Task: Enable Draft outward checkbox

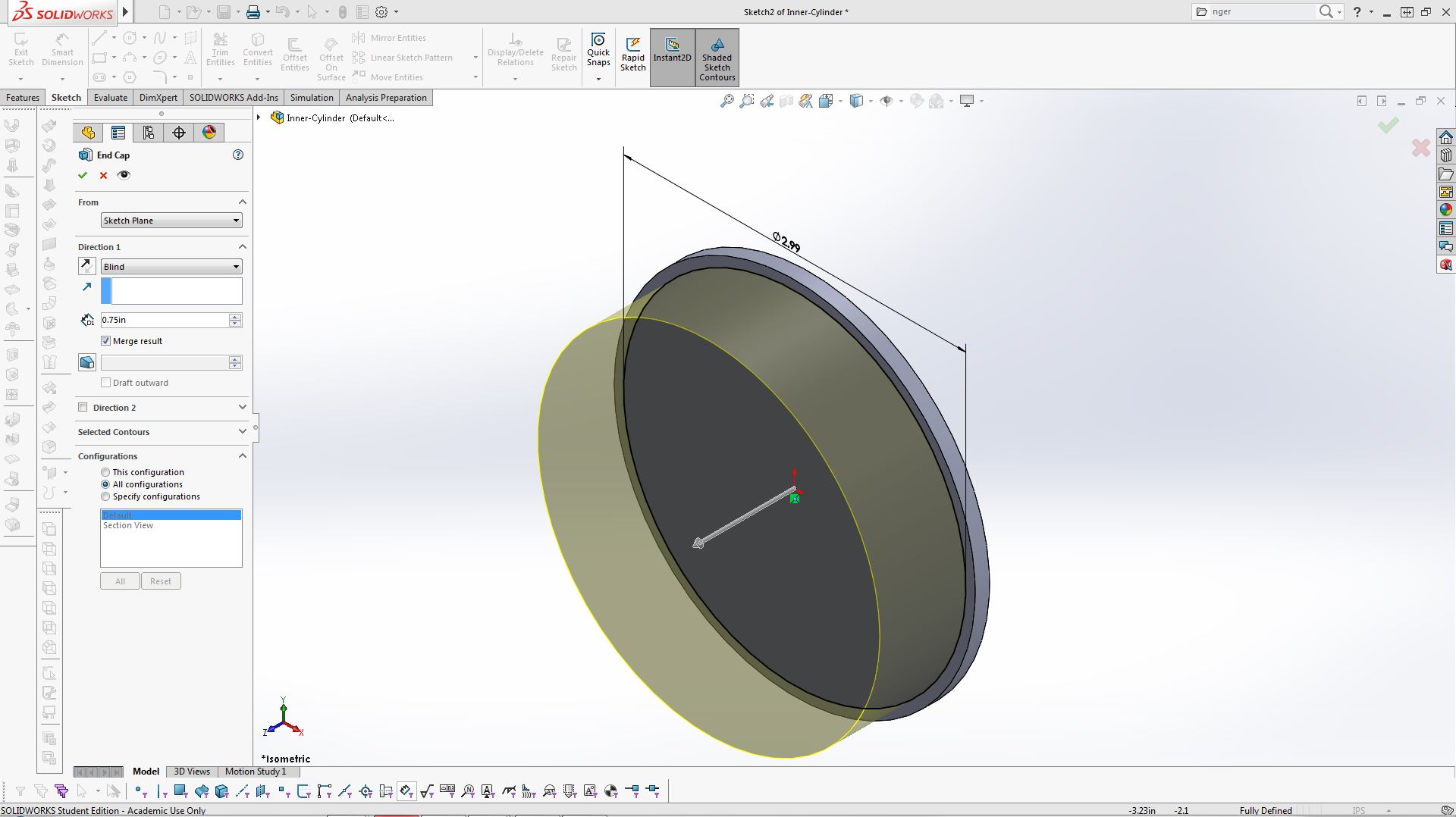Action: pyautogui.click(x=105, y=383)
